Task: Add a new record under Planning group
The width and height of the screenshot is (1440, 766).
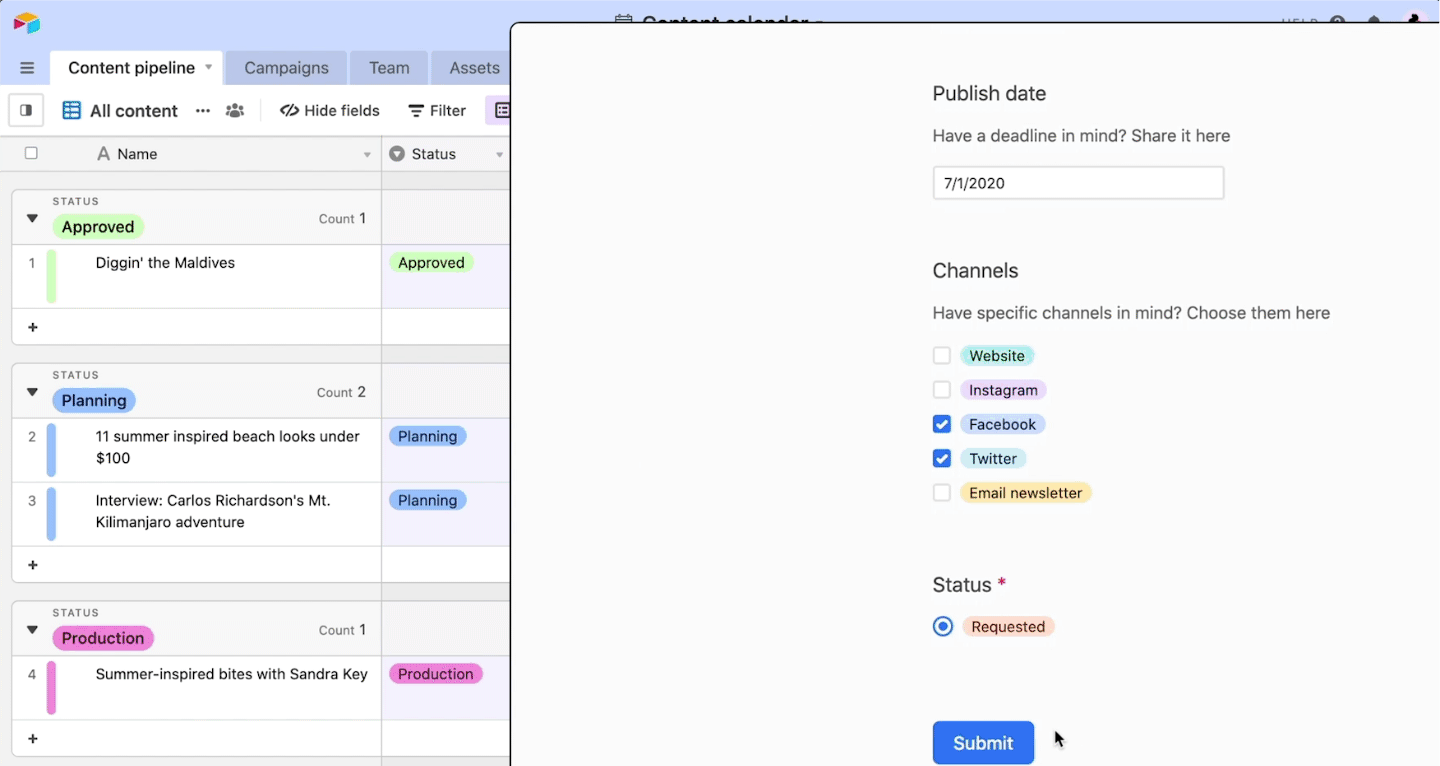Action: (33, 565)
